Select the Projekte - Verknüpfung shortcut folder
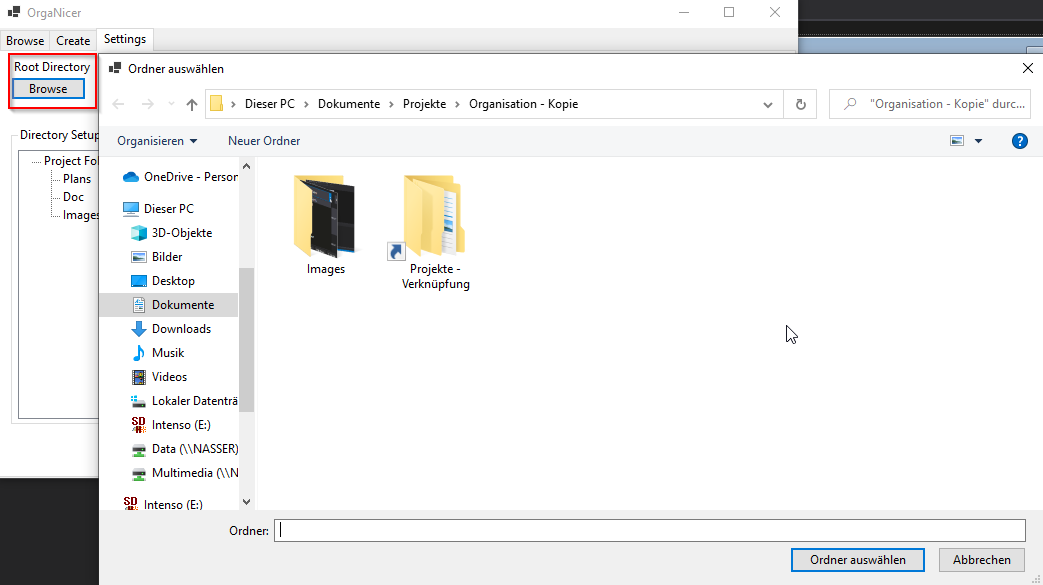This screenshot has width=1043, height=585. (435, 232)
